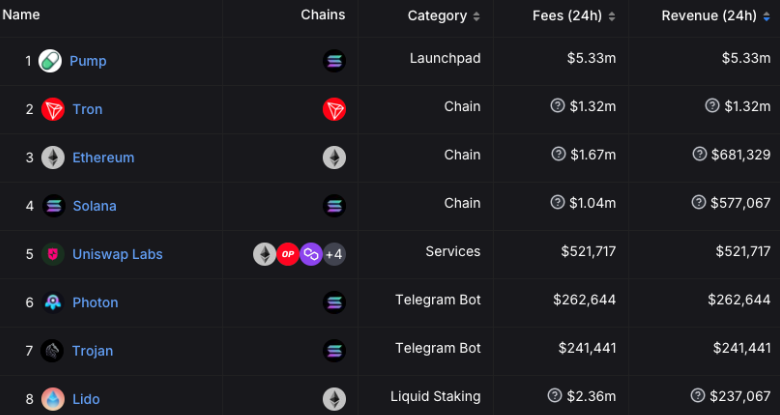This screenshot has height=415, width=780.
Task: Click the Uniswap Labs shield logo
Action: point(53,254)
